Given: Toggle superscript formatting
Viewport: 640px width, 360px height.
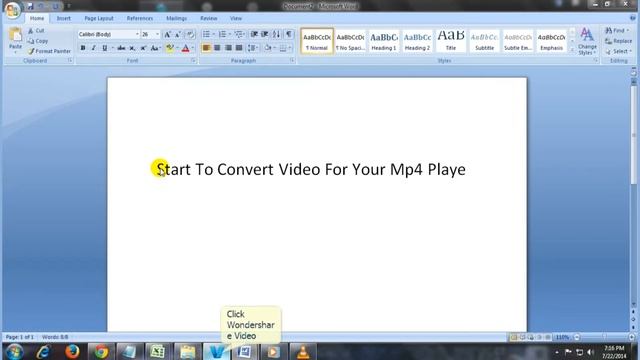Looking at the screenshot, I should [143, 48].
